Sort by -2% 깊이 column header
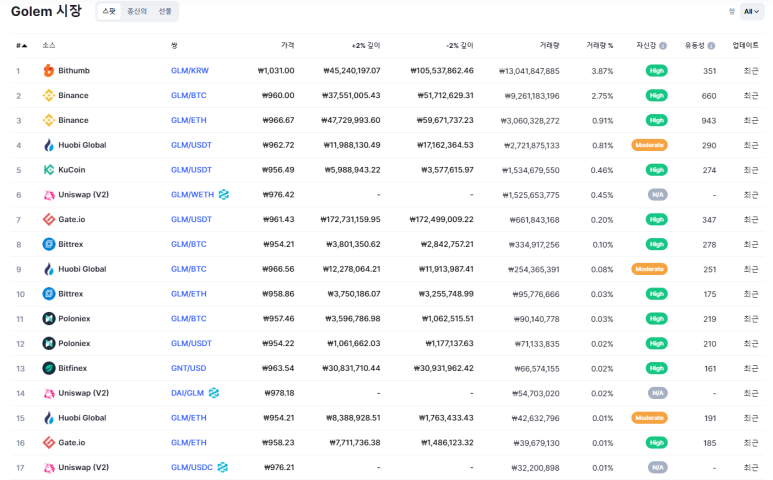The image size is (773, 480). click(x=459, y=45)
